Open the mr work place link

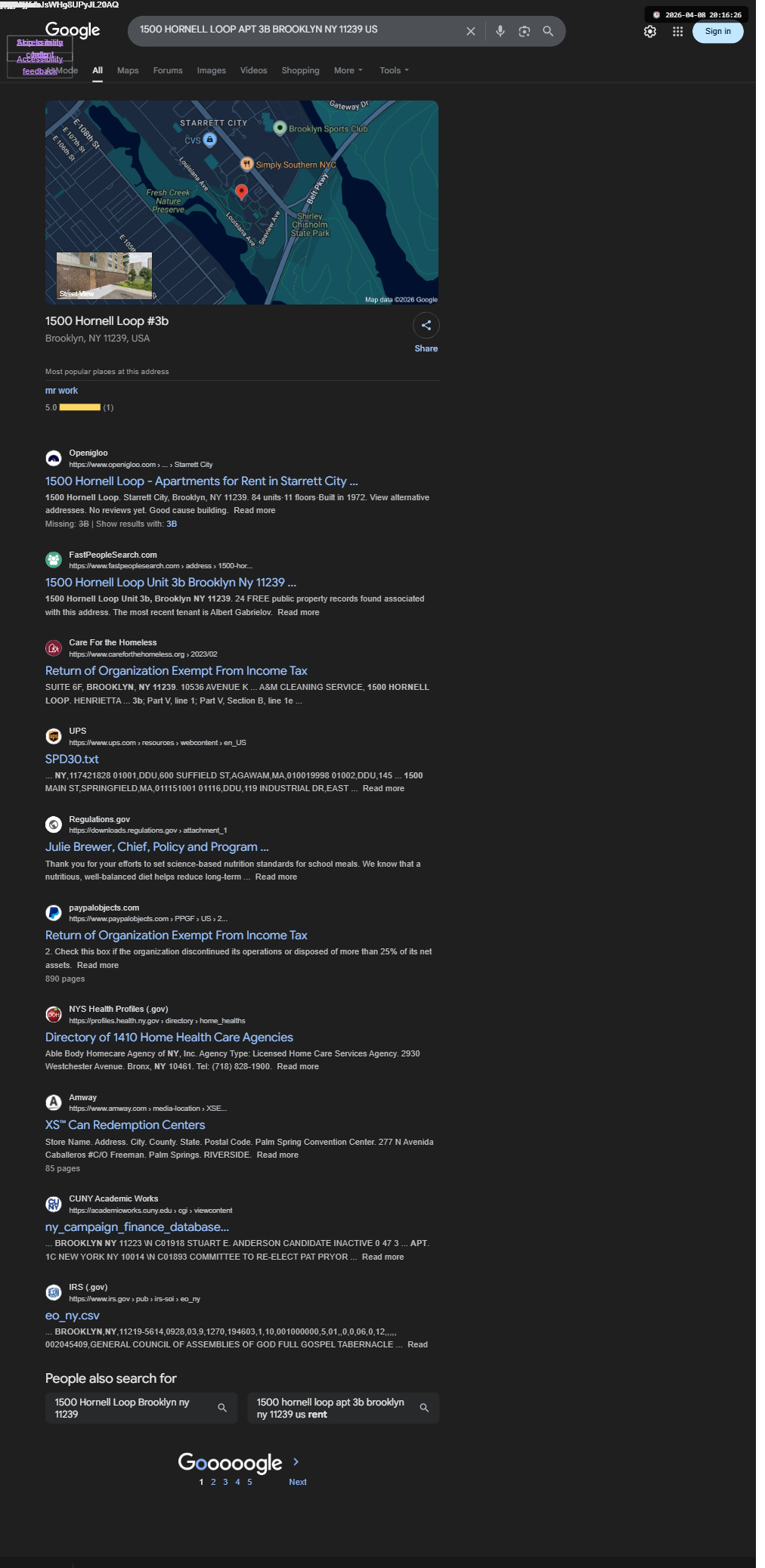pyautogui.click(x=61, y=391)
